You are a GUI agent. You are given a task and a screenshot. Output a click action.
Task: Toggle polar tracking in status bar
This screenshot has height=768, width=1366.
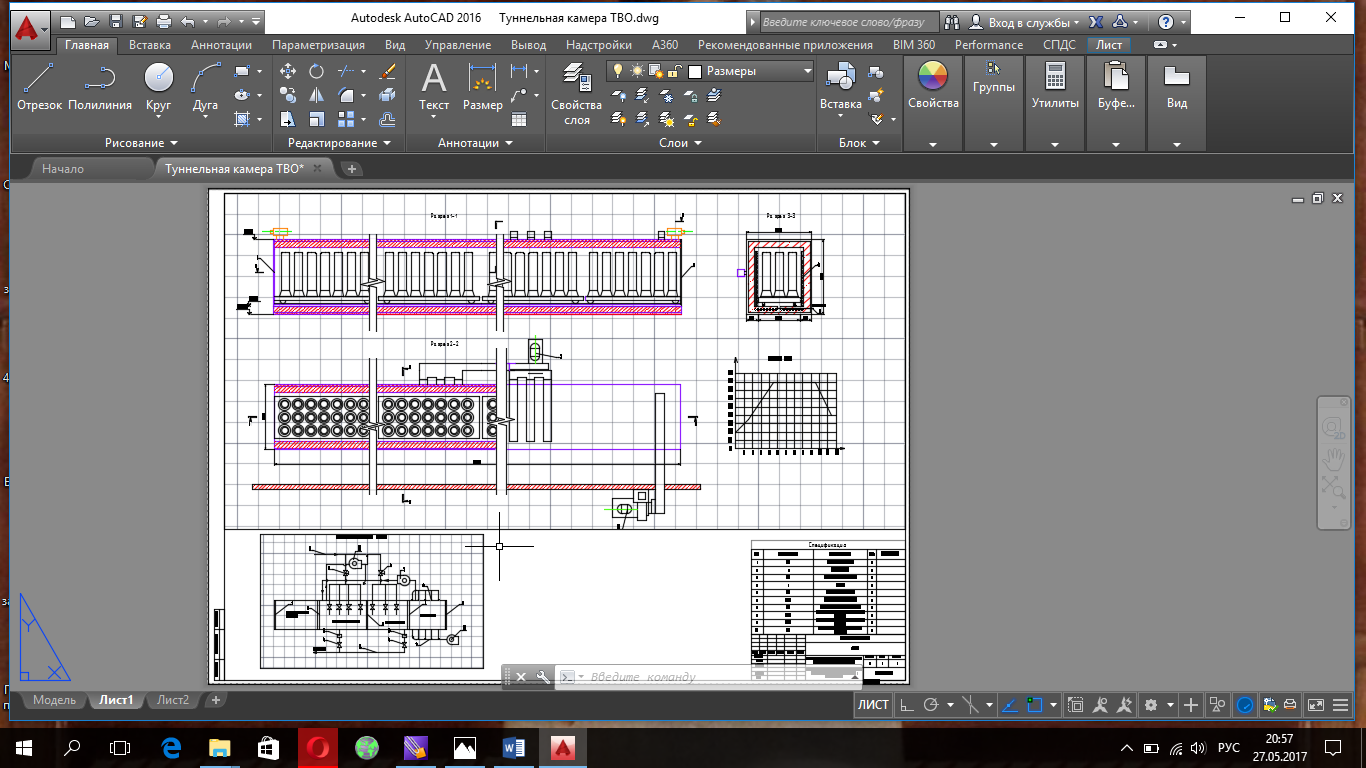click(931, 705)
